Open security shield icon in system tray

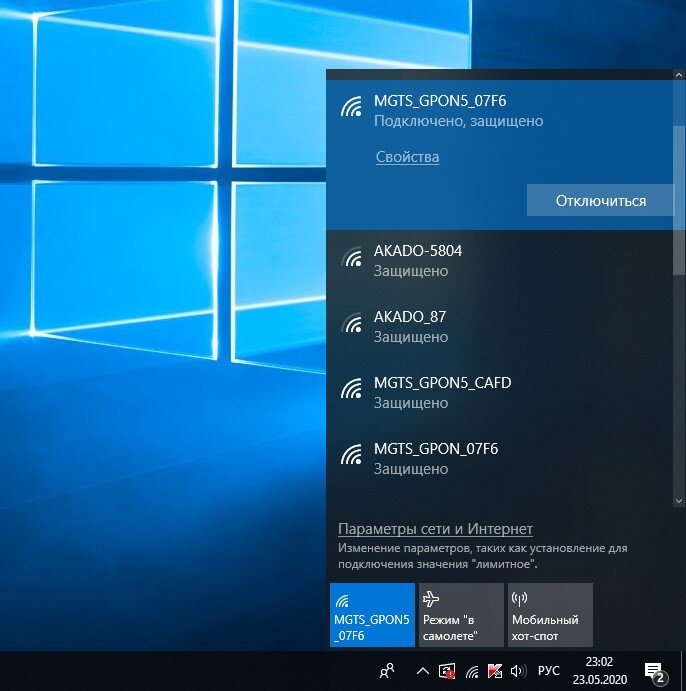pyautogui.click(x=447, y=671)
